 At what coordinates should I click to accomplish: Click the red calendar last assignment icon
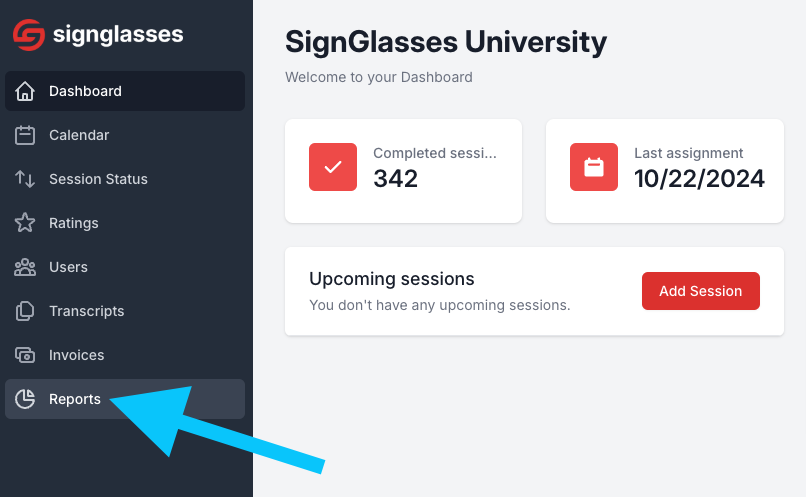click(594, 167)
